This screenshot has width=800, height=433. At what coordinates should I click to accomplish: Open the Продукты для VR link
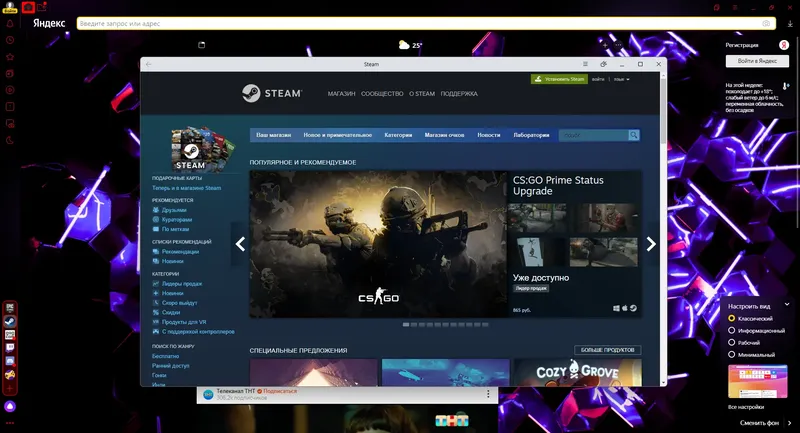click(184, 322)
